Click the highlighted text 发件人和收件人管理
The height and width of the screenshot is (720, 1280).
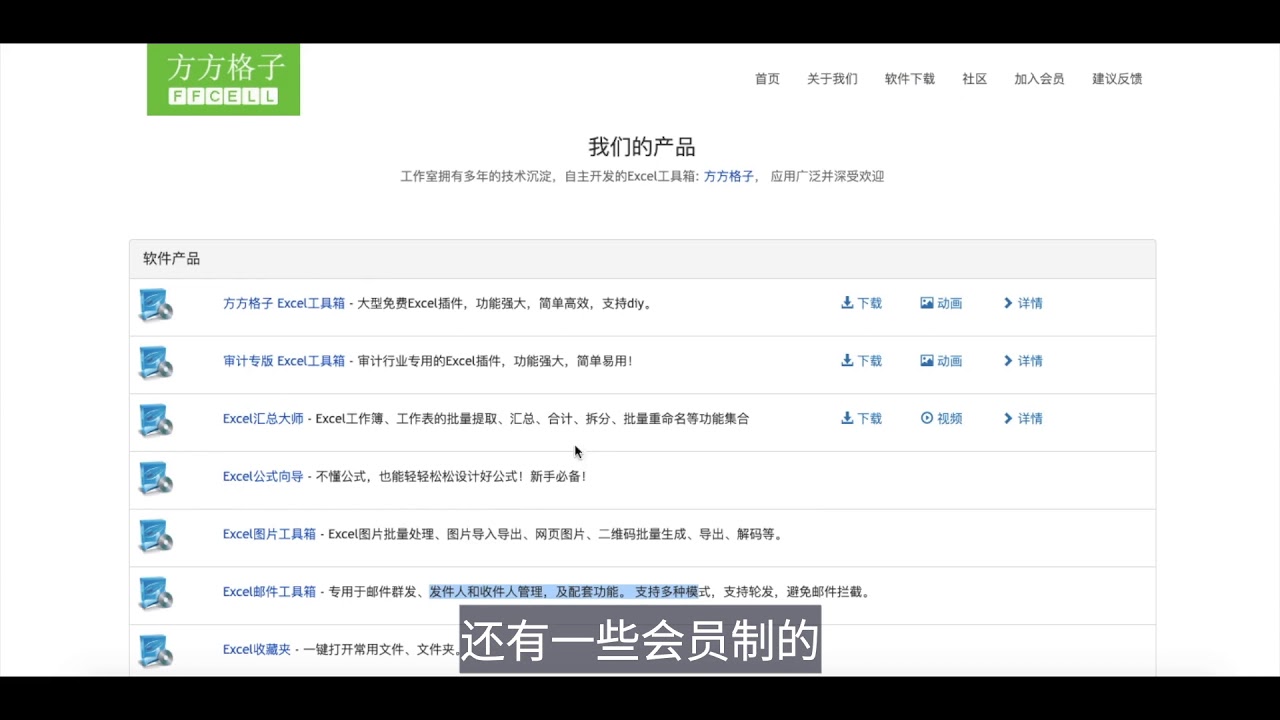[487, 592]
